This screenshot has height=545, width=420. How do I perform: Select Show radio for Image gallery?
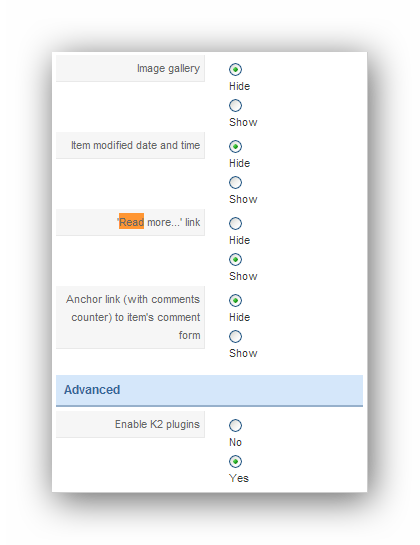click(x=235, y=106)
